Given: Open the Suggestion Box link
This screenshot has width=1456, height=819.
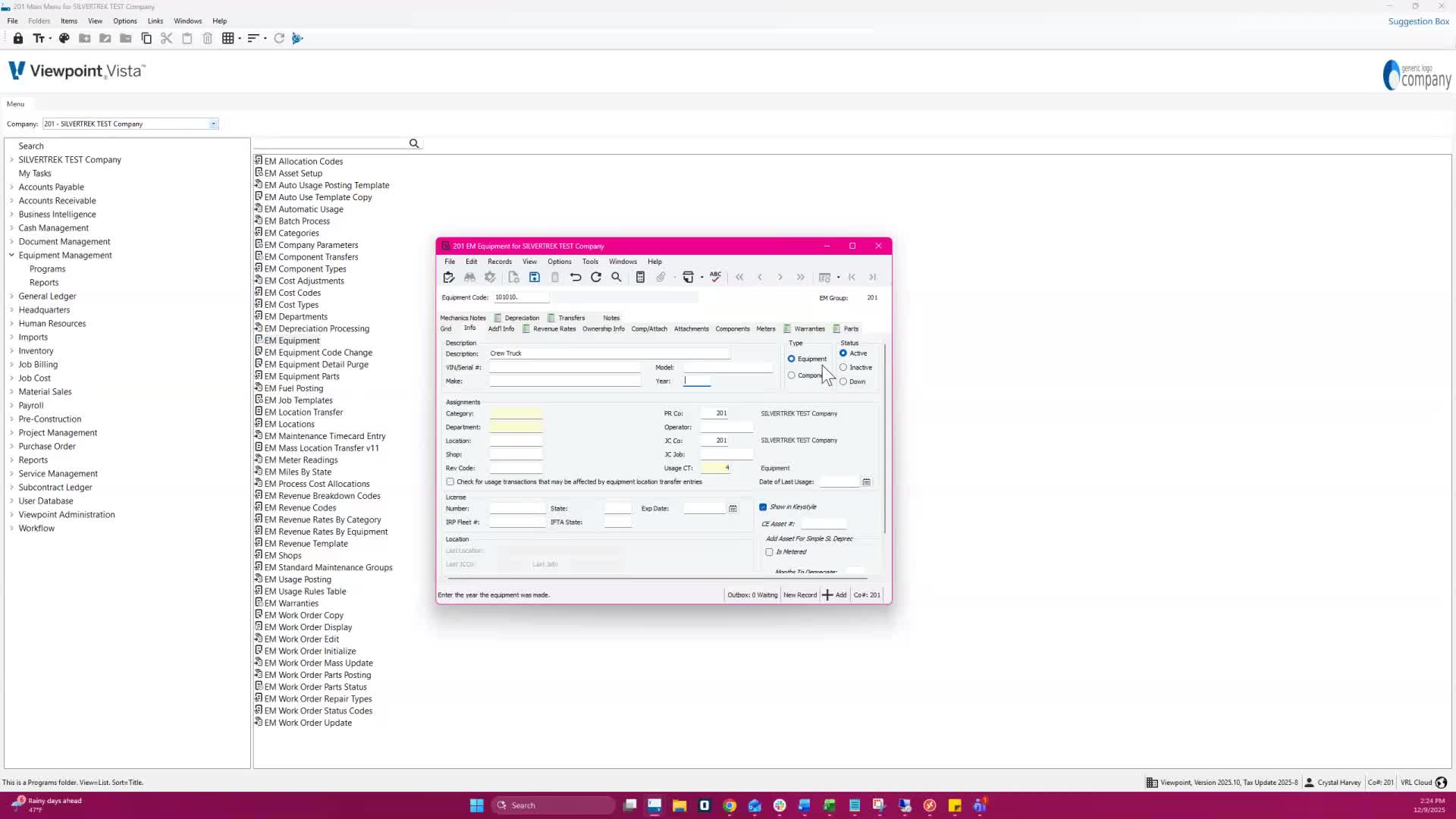Looking at the screenshot, I should click(1418, 21).
